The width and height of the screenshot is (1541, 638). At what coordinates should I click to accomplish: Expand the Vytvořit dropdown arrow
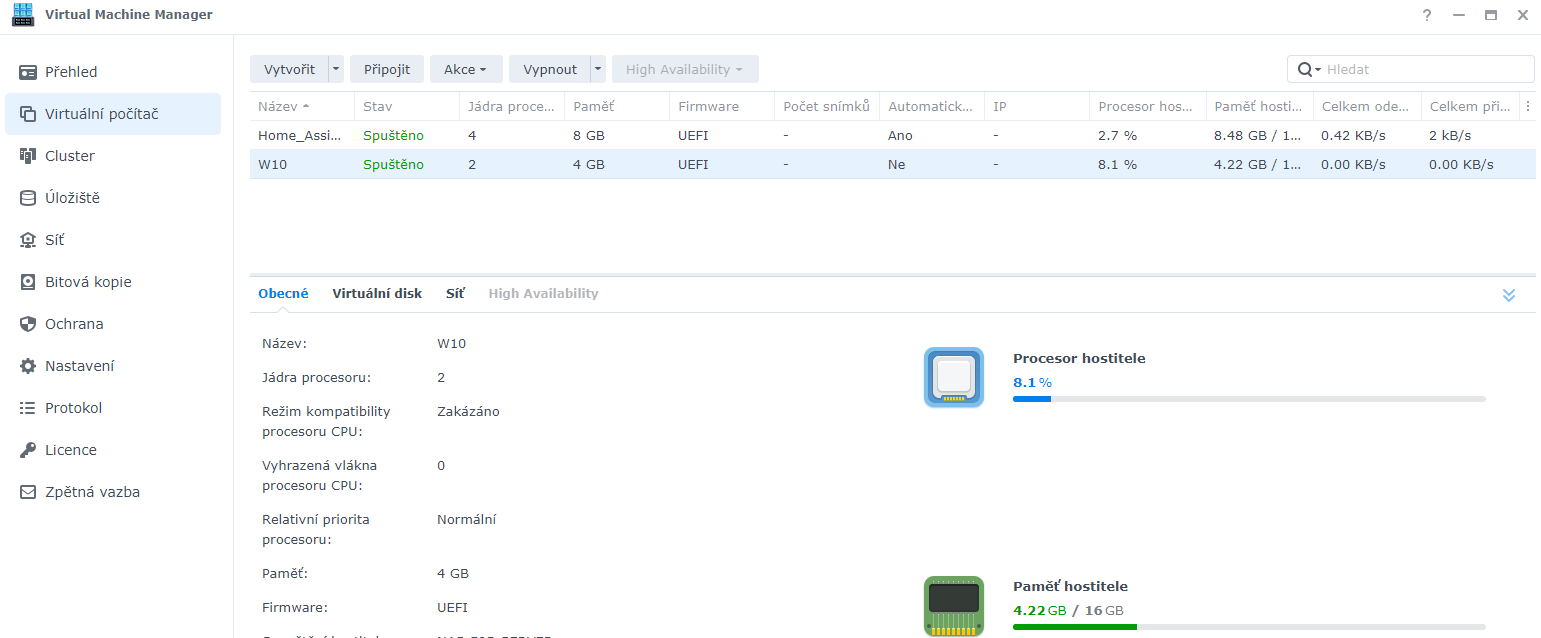[336, 69]
